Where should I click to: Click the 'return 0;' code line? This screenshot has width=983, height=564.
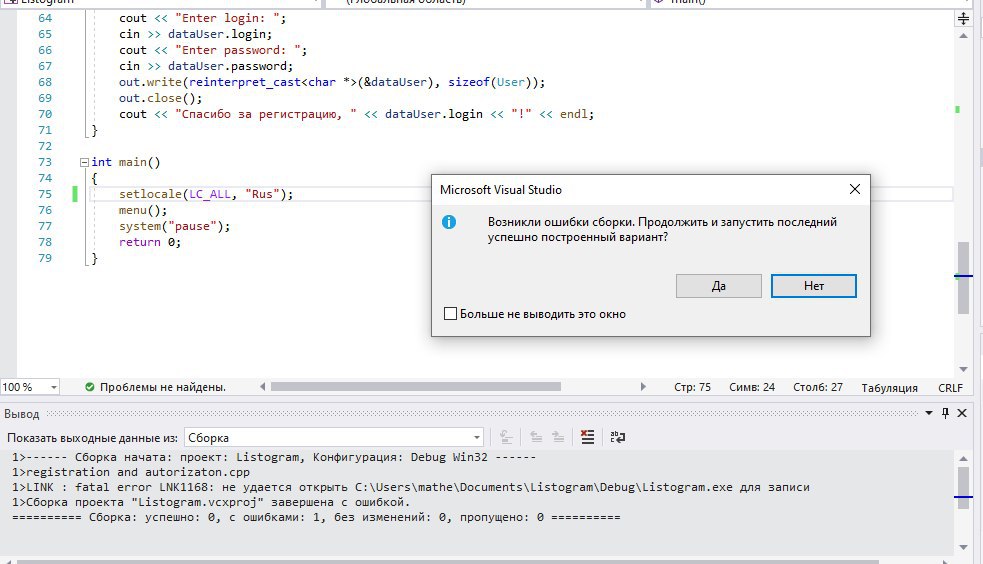point(150,242)
